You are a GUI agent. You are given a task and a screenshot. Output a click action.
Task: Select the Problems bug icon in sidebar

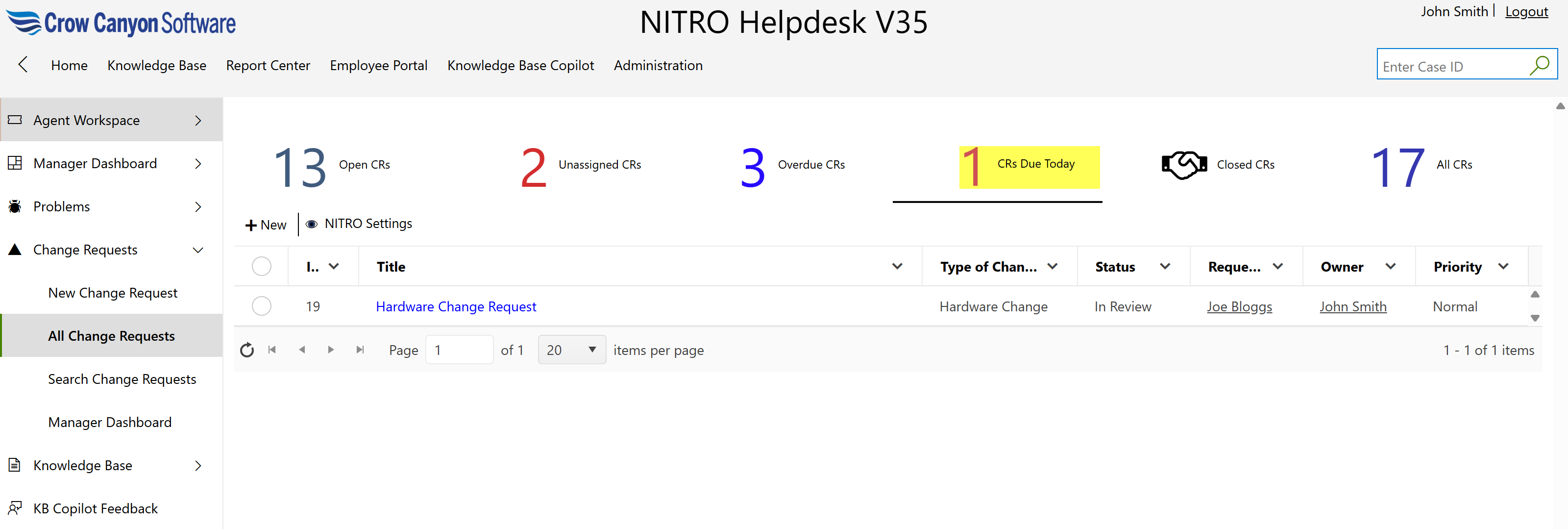tap(15, 206)
